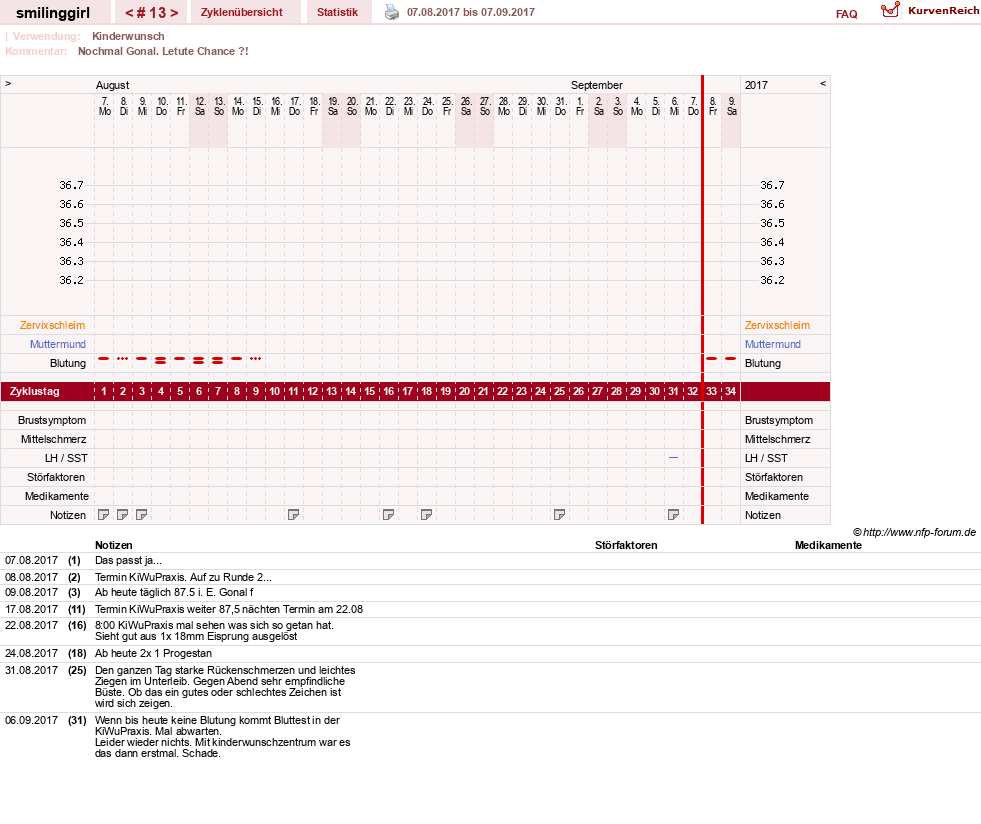Image resolution: width=981 pixels, height=824 pixels.
Task: Click the comment 'Nochmal Gonal. Letute Chance ?!'
Action: point(163,51)
